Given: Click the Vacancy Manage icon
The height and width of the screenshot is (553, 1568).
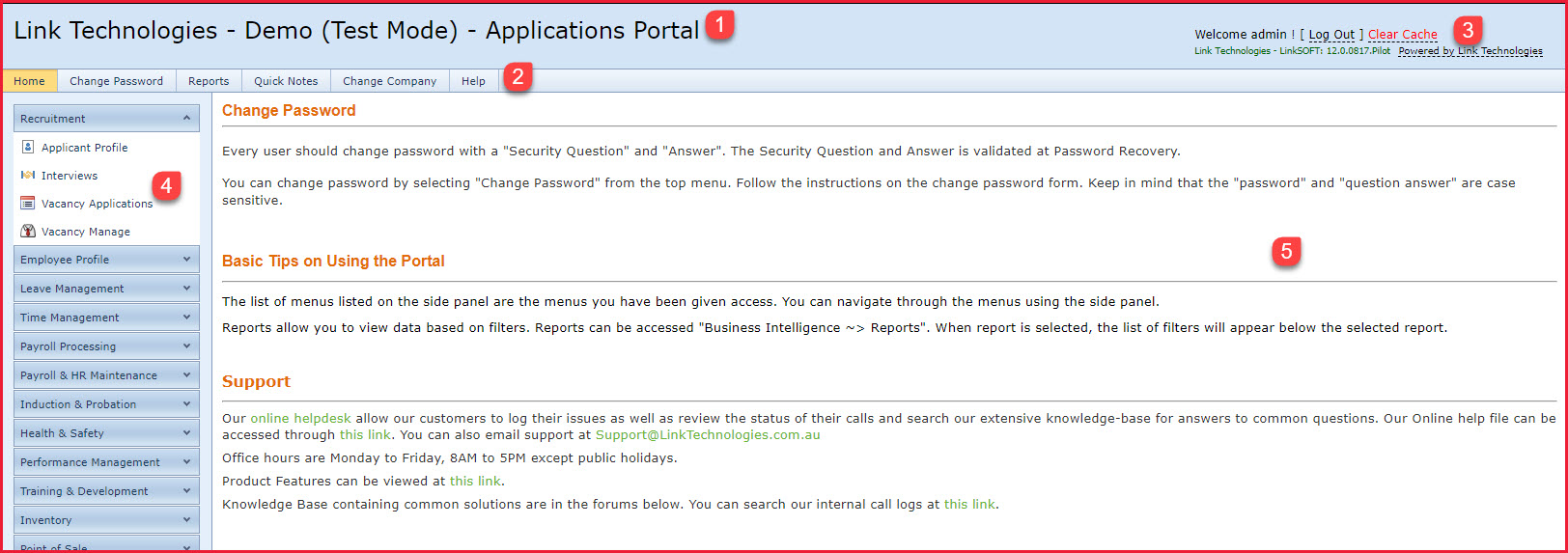Looking at the screenshot, I should click(28, 232).
